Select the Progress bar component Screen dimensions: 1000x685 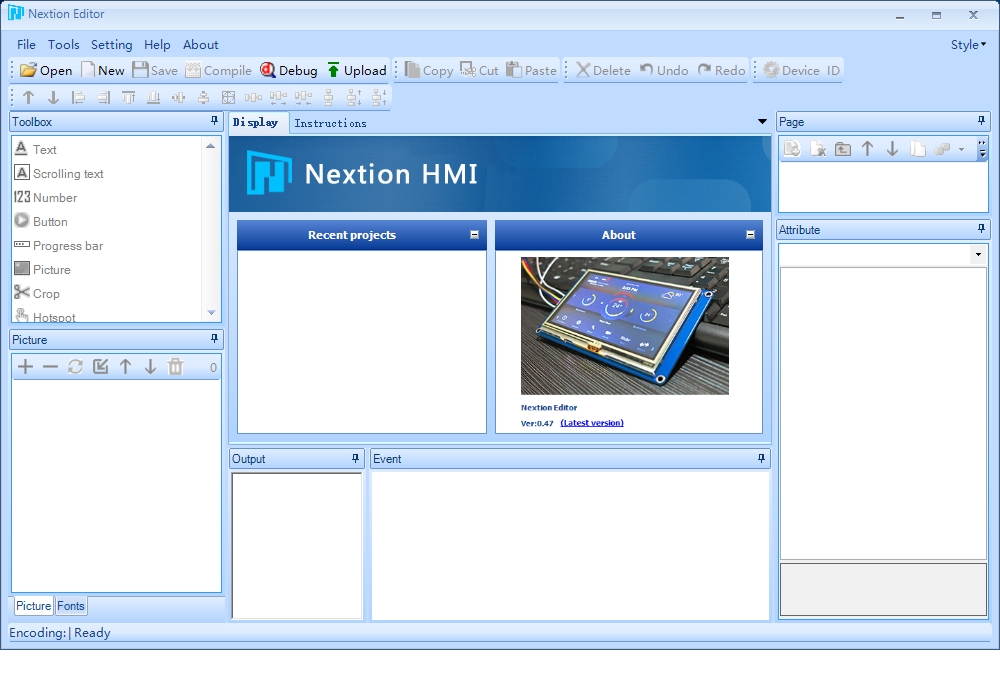[x=59, y=246]
